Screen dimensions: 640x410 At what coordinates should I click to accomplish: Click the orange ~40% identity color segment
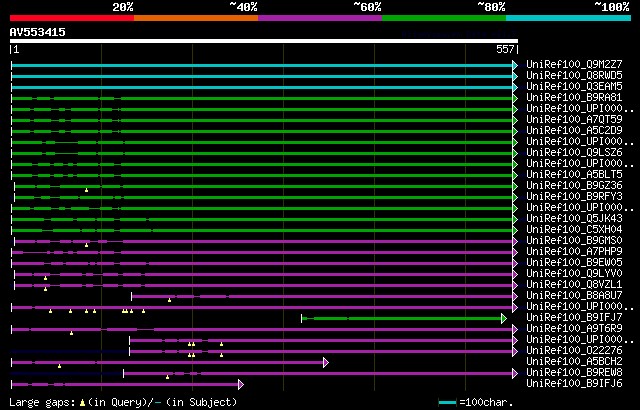196,18
